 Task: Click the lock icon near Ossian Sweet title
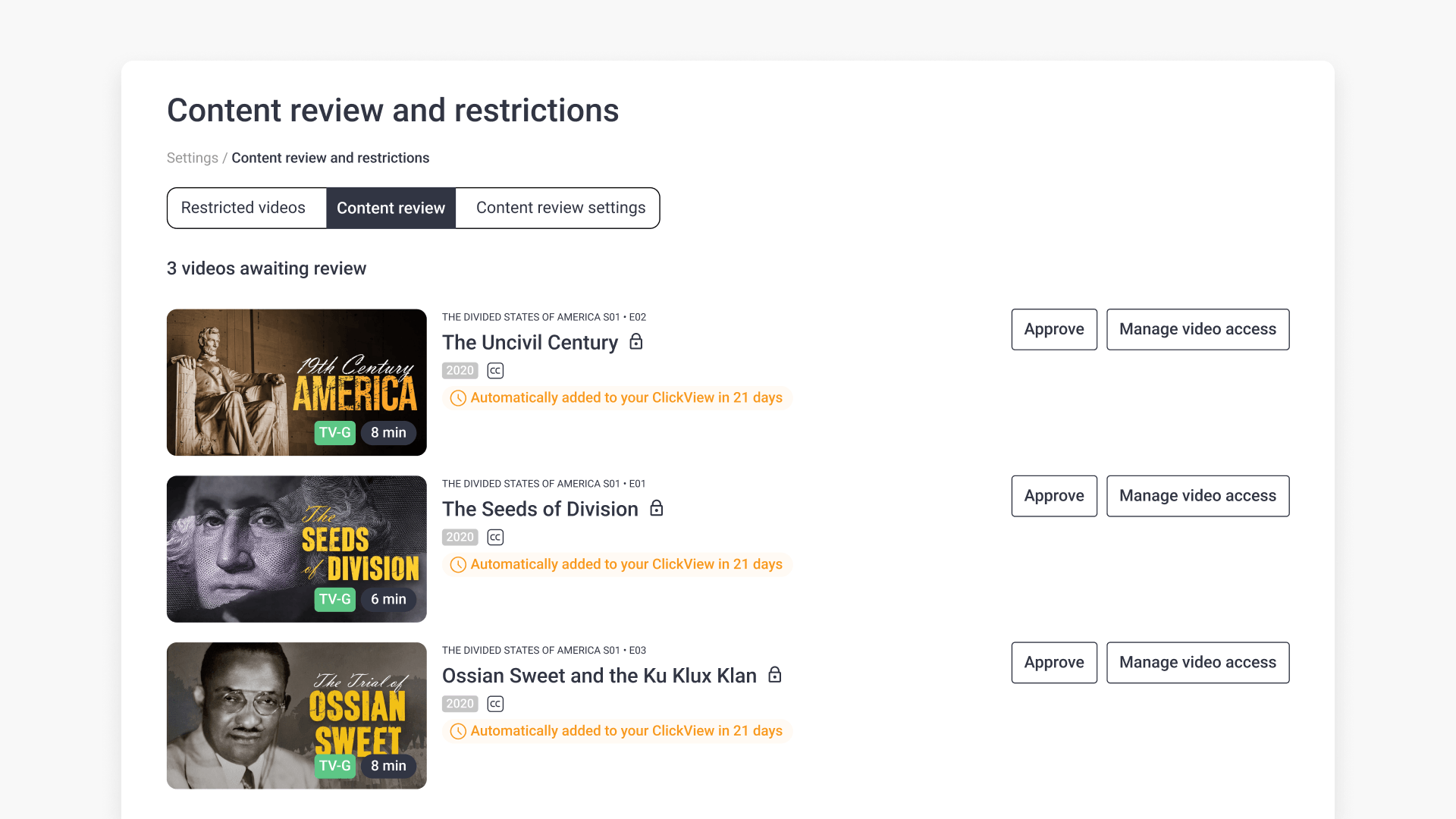pos(775,675)
